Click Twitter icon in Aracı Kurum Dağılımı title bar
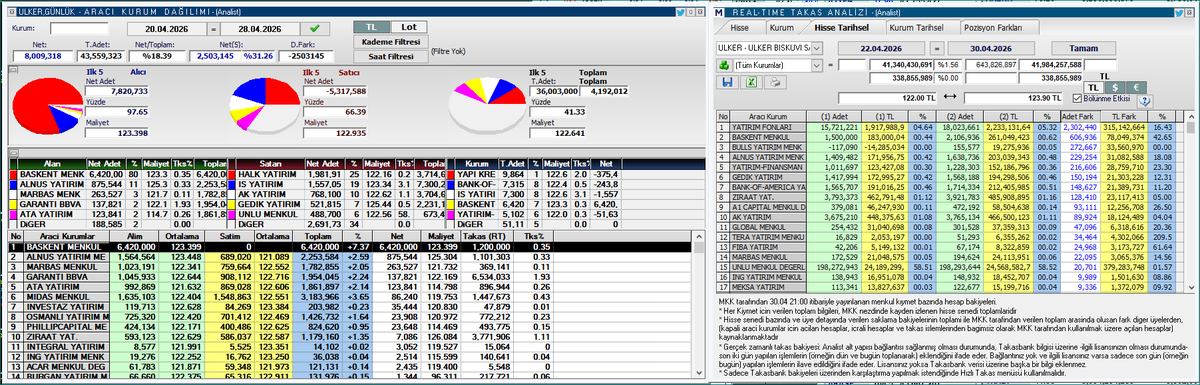 tap(680, 12)
